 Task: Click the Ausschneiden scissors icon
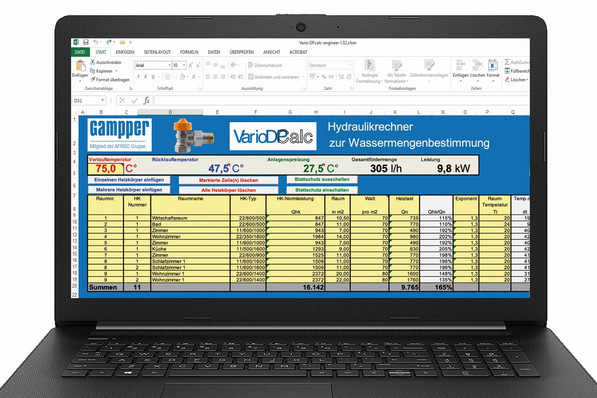coord(93,62)
